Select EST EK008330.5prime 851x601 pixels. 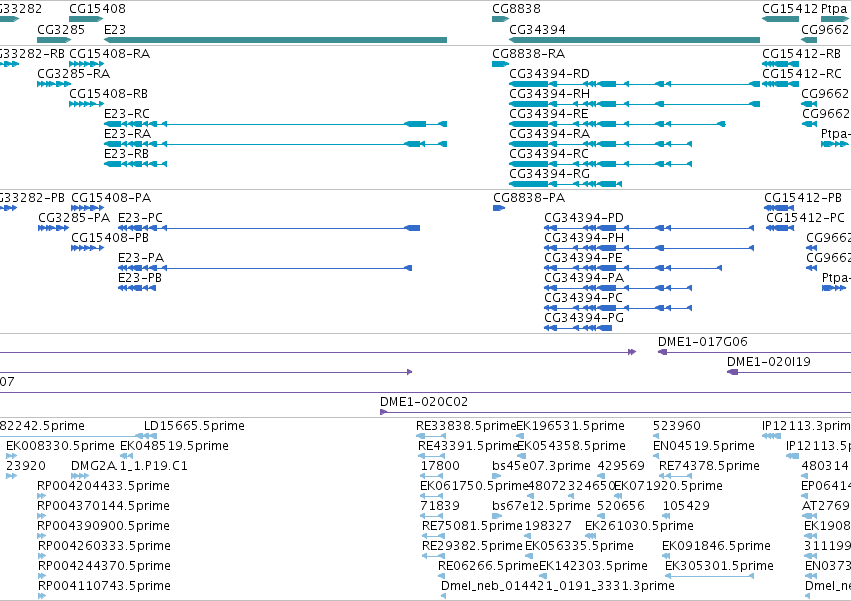(60, 446)
